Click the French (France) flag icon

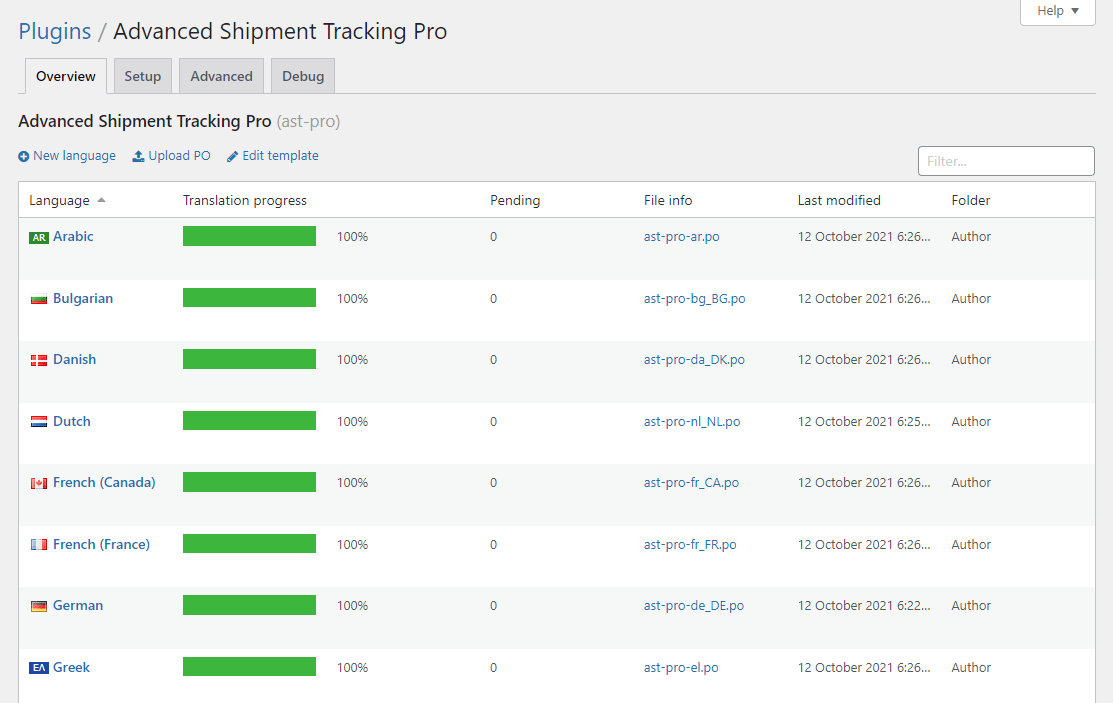click(x=39, y=545)
